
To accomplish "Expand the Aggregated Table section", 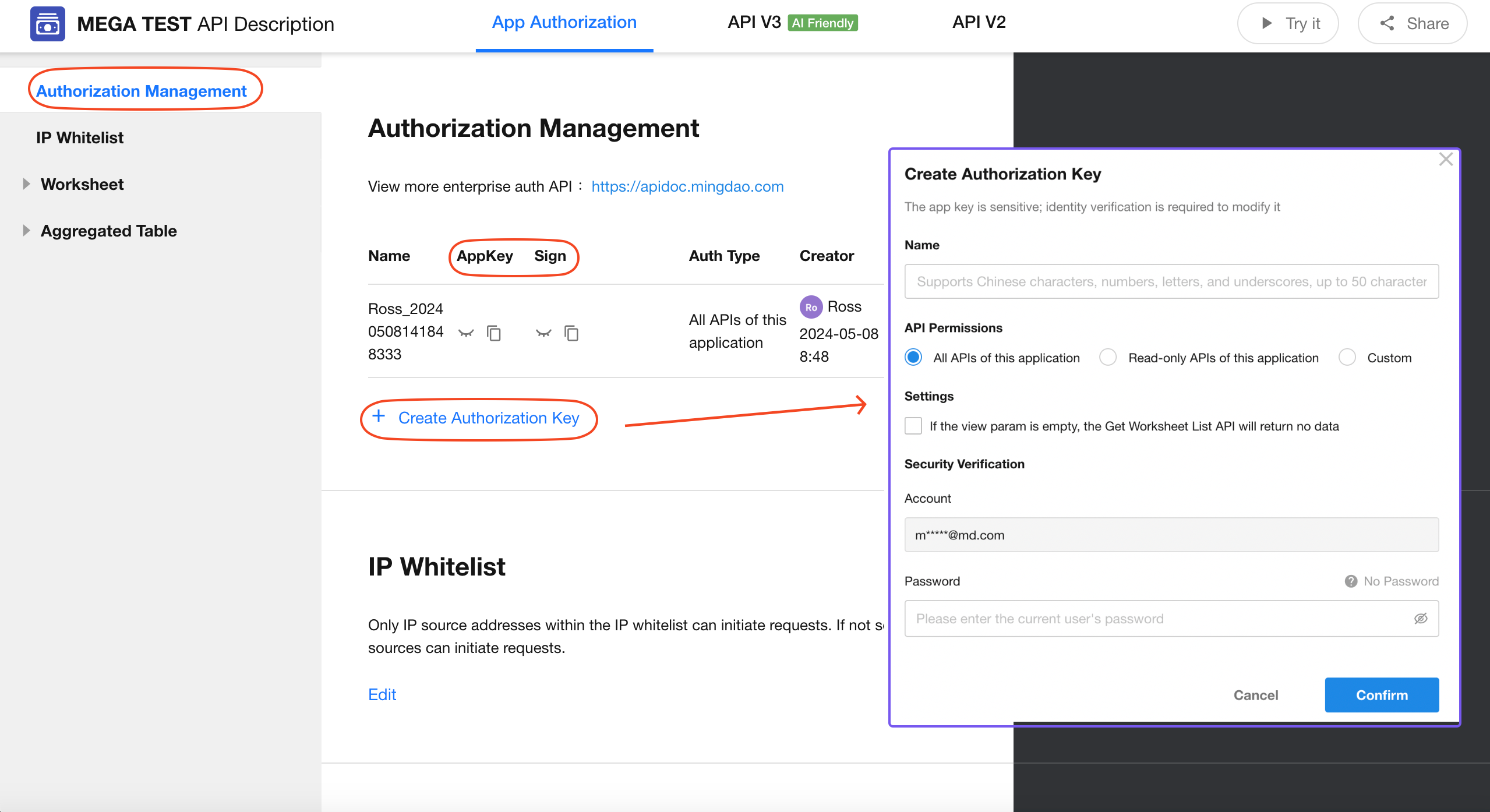I will [x=26, y=231].
